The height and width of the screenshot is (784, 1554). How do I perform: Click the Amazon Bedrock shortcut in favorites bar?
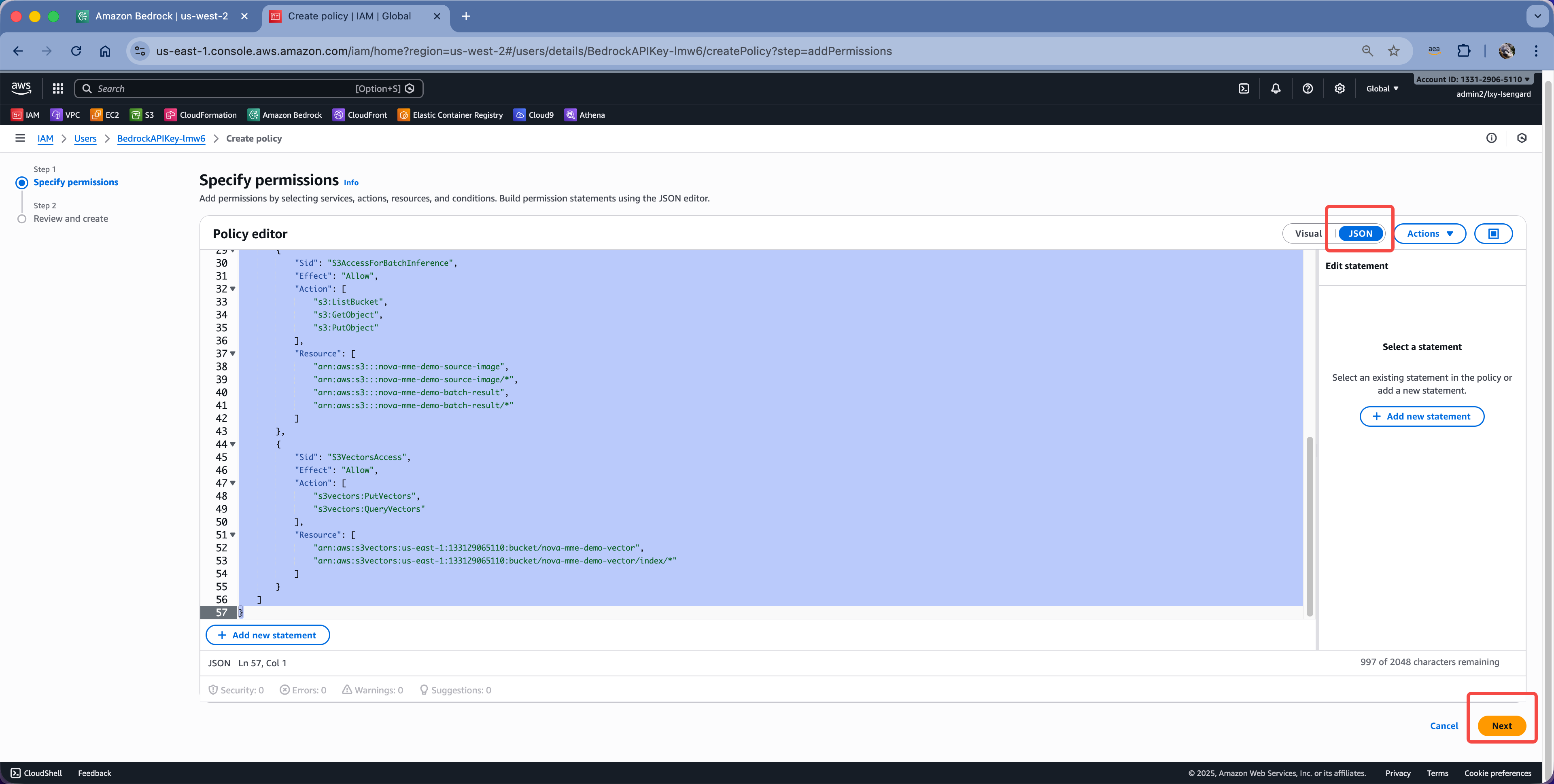[x=285, y=114]
